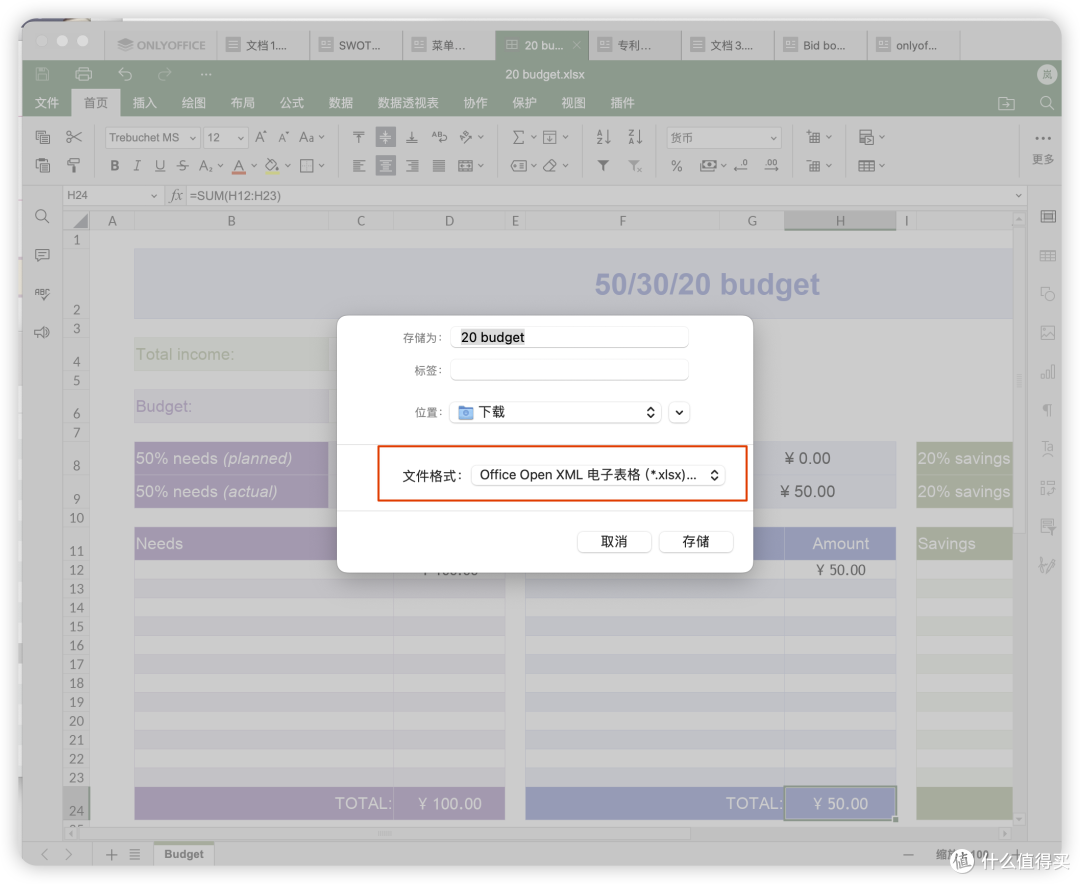Click the Copy style paintbrush icon
The image size is (1080, 884).
click(x=74, y=165)
